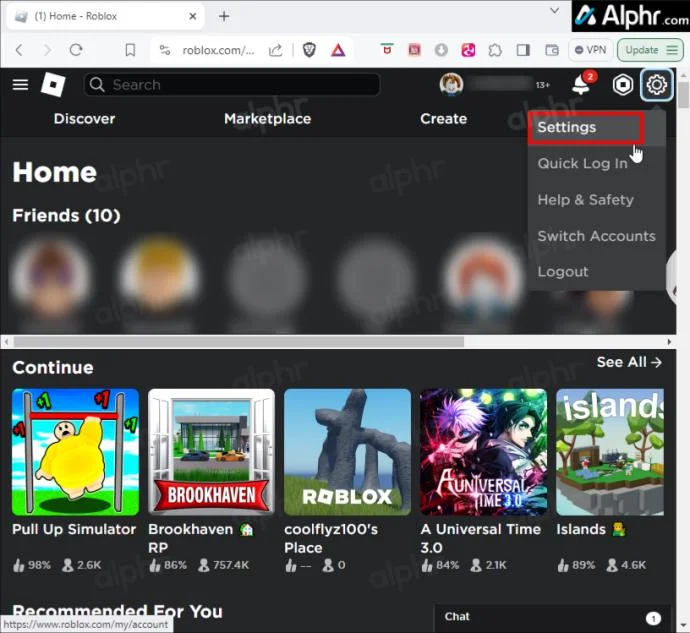The image size is (690, 633).
Task: Click the horizontal scrollbar left arrow
Action: pyautogui.click(x=6, y=342)
